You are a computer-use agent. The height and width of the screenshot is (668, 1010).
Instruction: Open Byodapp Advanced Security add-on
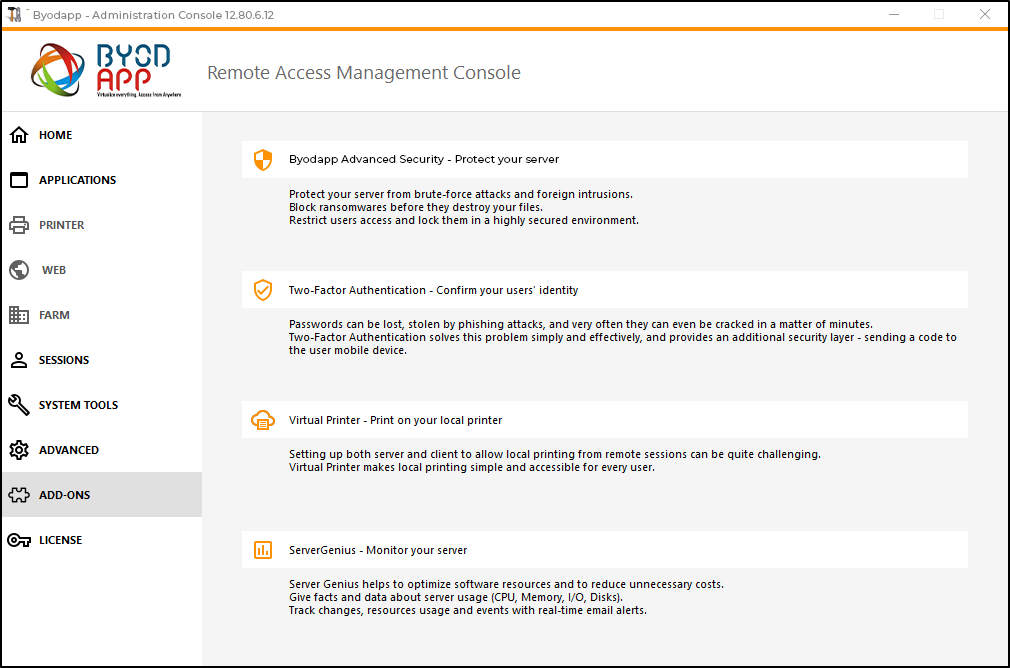tap(605, 160)
